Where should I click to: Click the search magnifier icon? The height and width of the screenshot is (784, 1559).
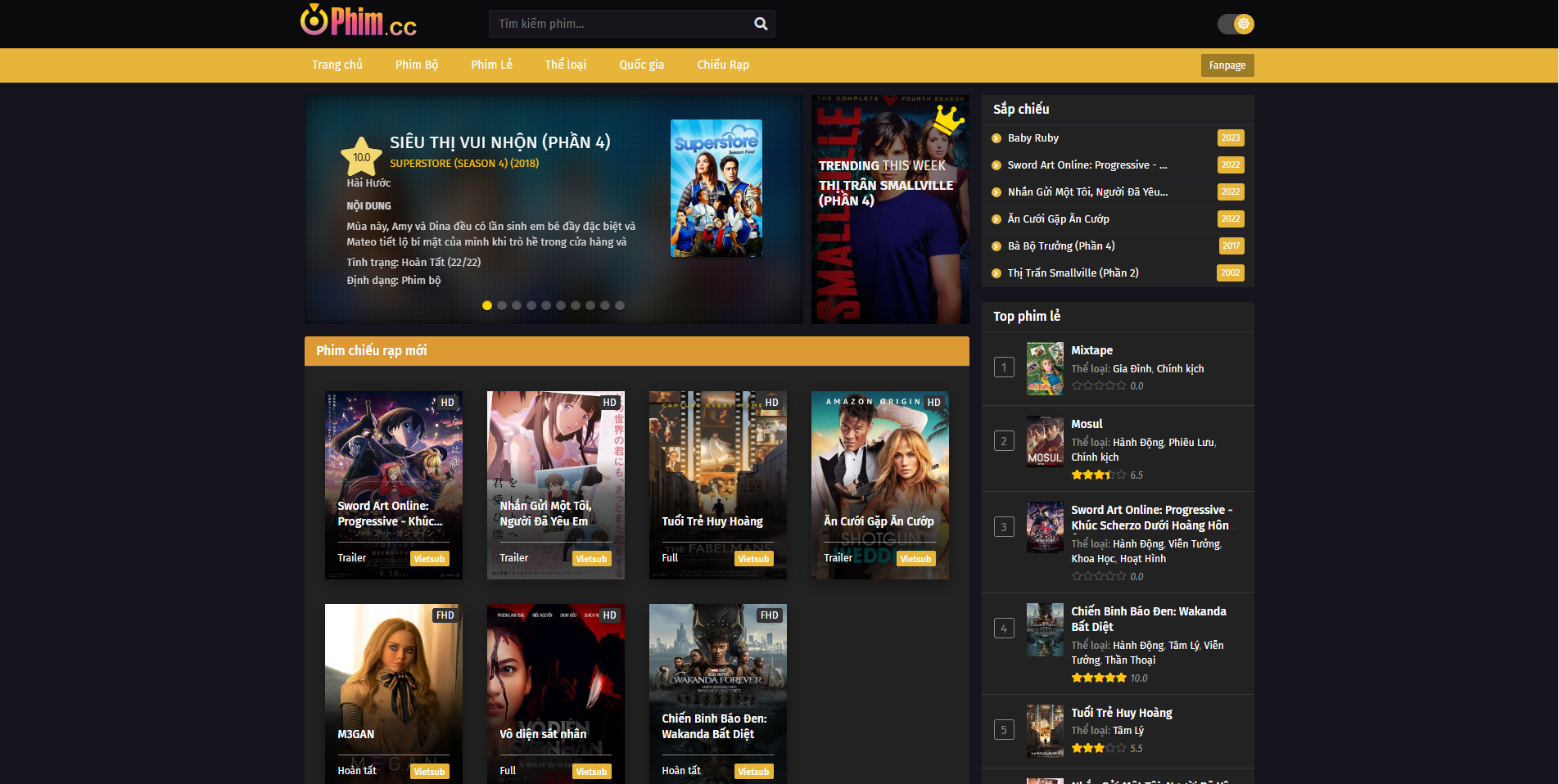(761, 24)
